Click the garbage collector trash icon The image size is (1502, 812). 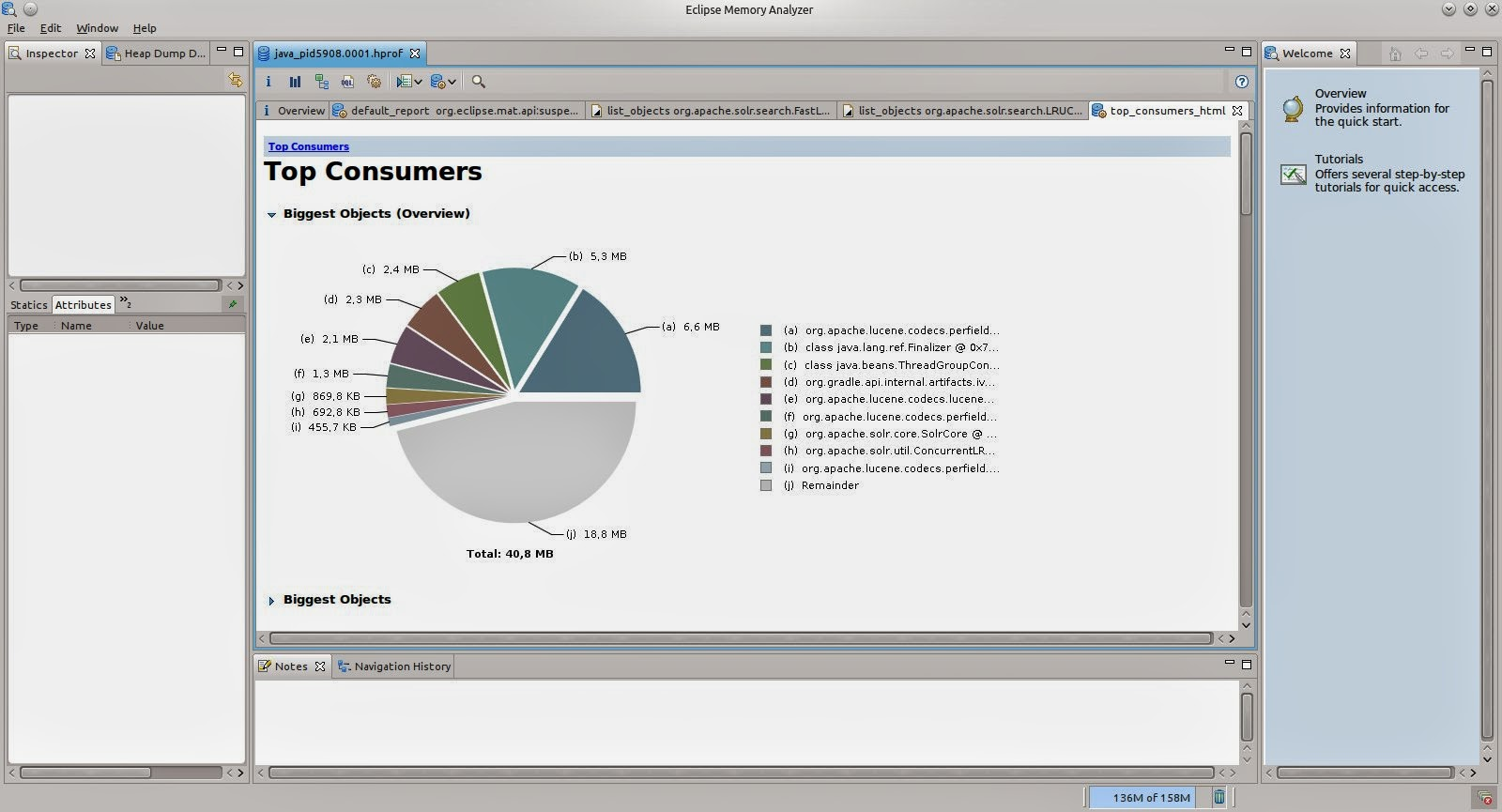(1218, 797)
